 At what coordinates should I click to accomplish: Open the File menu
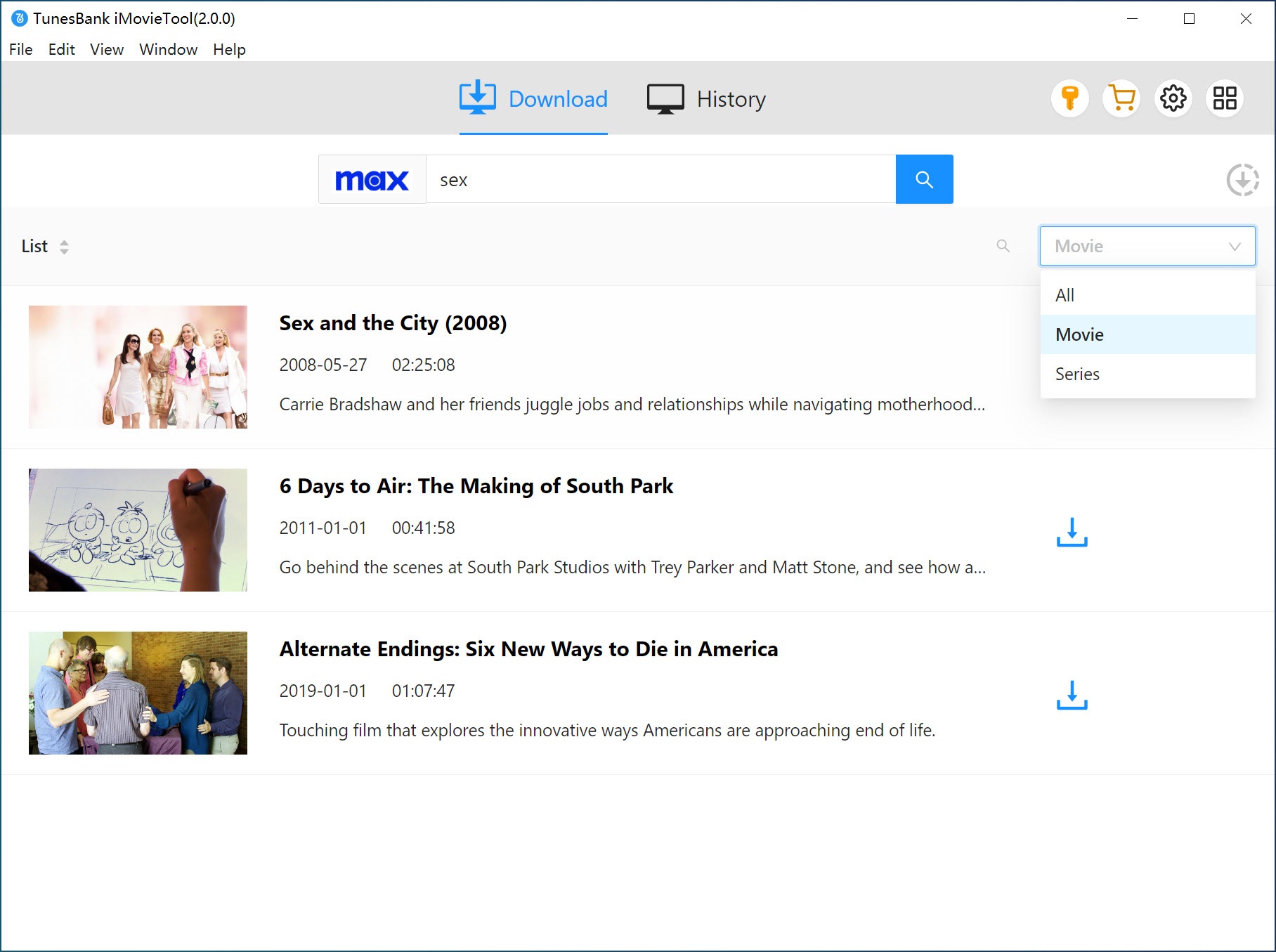click(21, 49)
